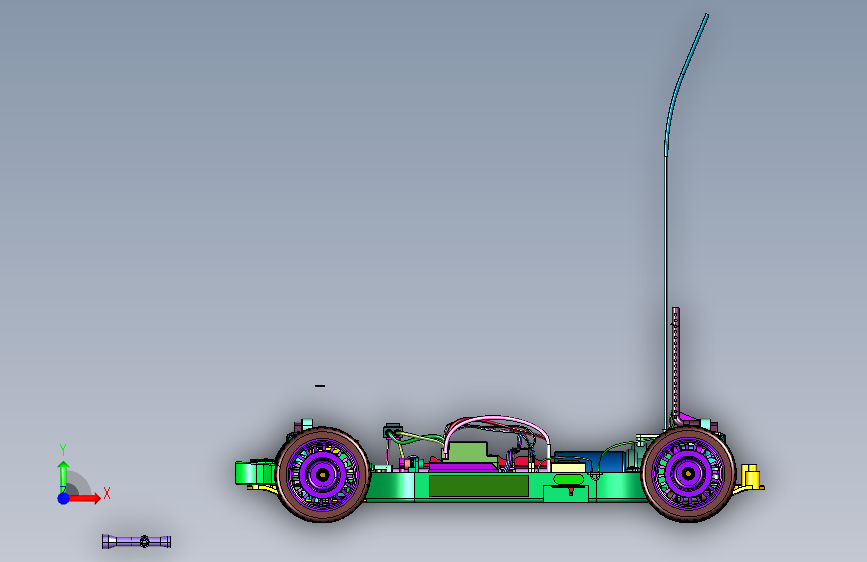The height and width of the screenshot is (562, 867).
Task: Select the dark green rectangular panel on chassis
Action: point(479,486)
